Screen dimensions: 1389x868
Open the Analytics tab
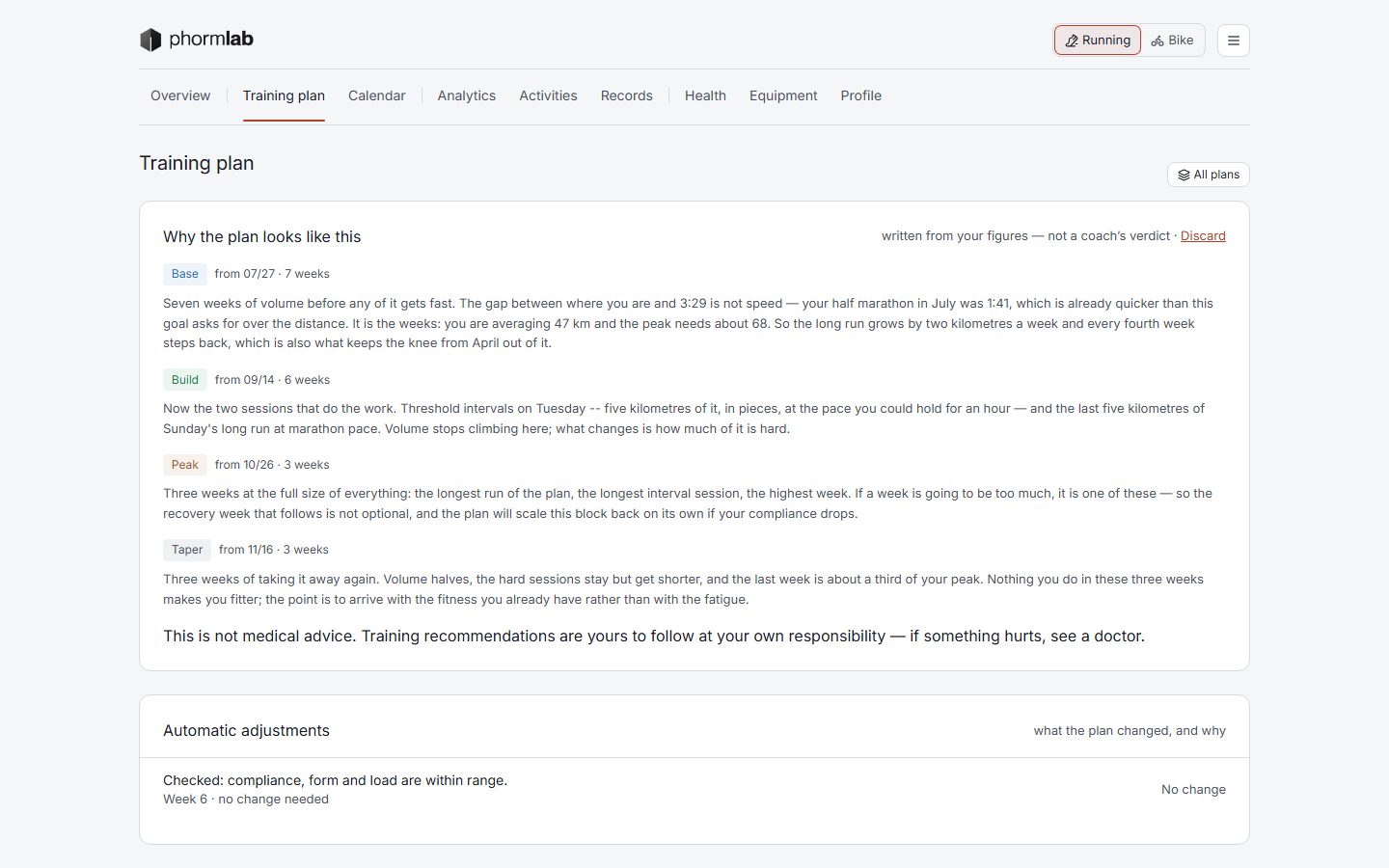[x=467, y=95]
